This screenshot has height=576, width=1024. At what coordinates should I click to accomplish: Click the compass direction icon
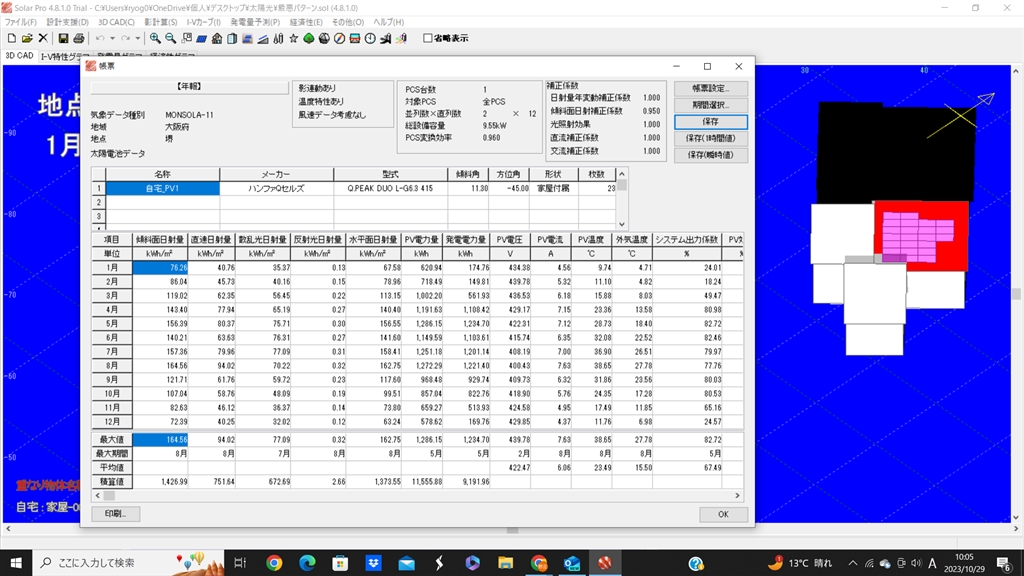339,38
